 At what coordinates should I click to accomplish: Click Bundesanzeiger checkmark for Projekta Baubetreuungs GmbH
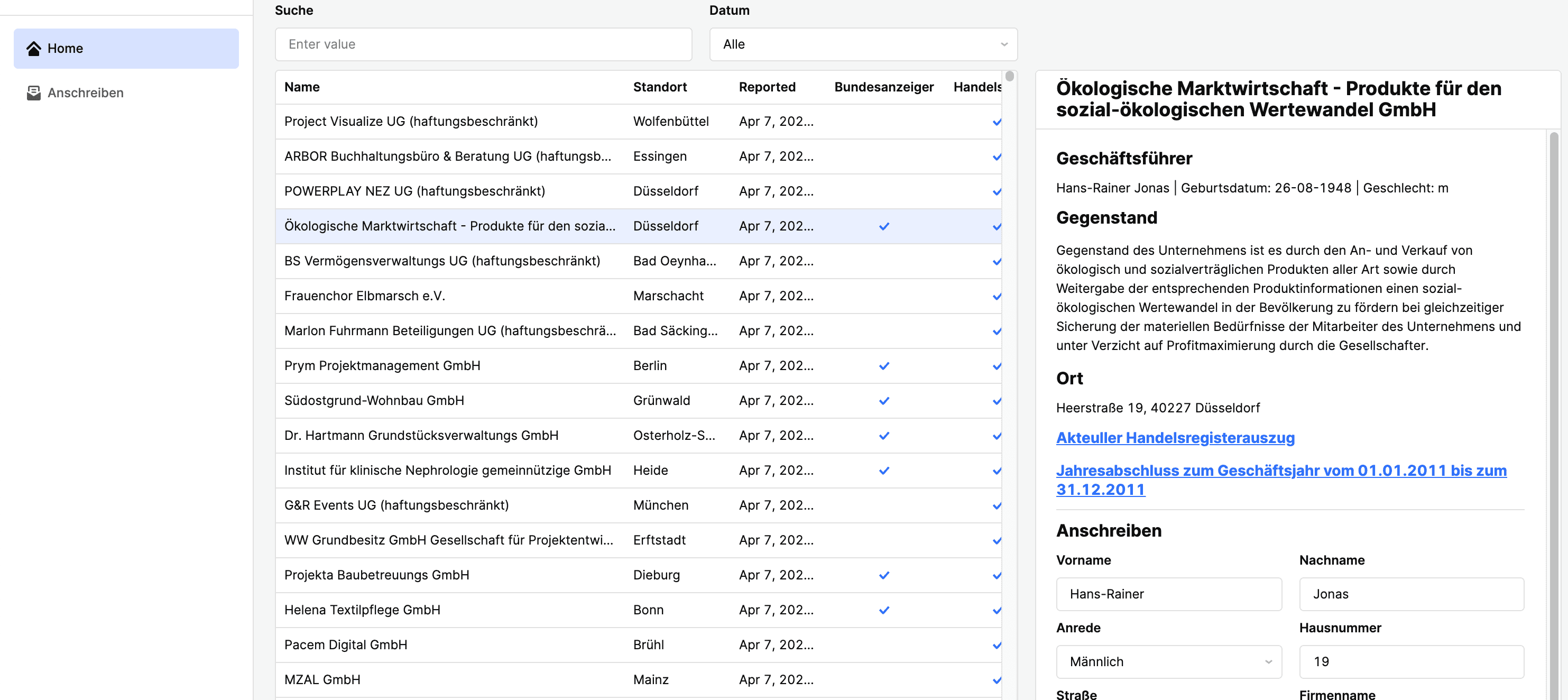(884, 575)
